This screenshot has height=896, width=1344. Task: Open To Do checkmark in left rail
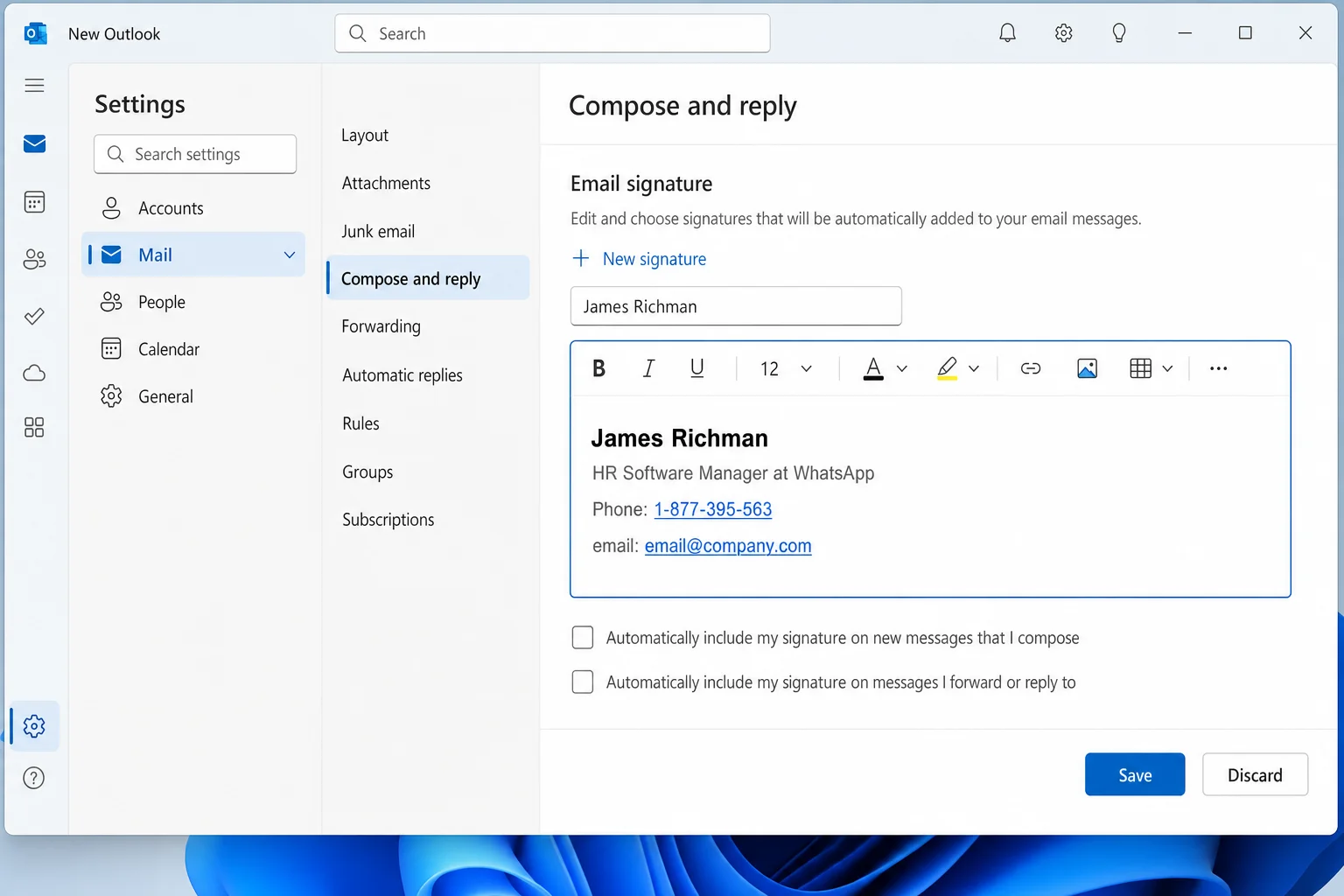click(34, 316)
